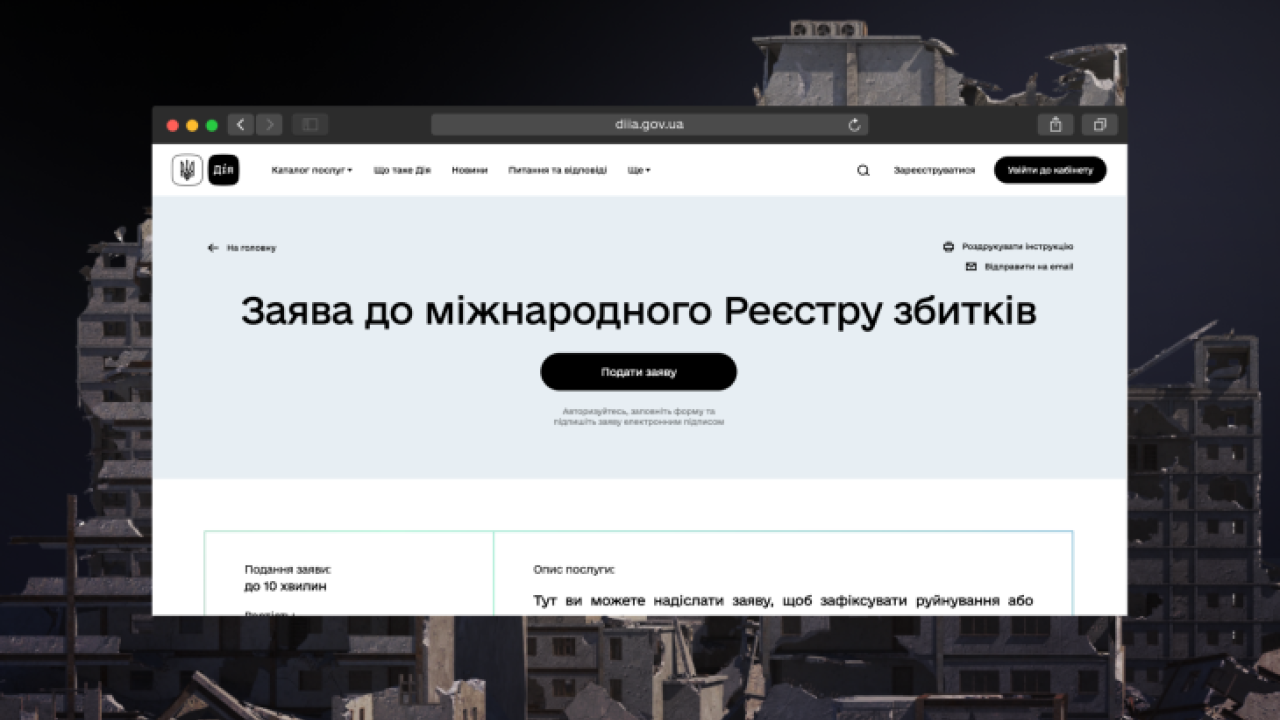Go back via На головну link
This screenshot has height=720, width=1280.
click(251, 248)
